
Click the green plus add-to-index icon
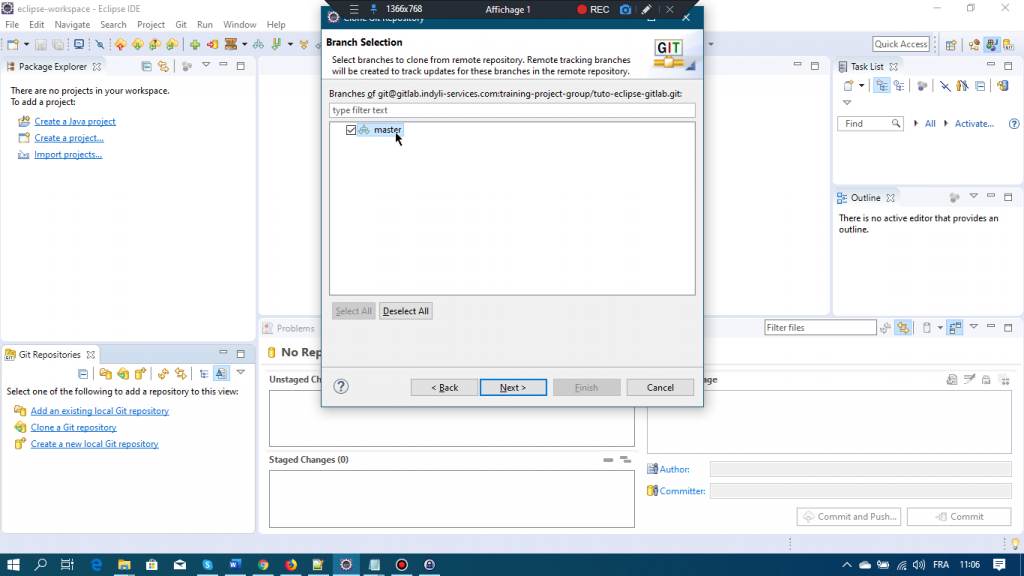tap(195, 44)
